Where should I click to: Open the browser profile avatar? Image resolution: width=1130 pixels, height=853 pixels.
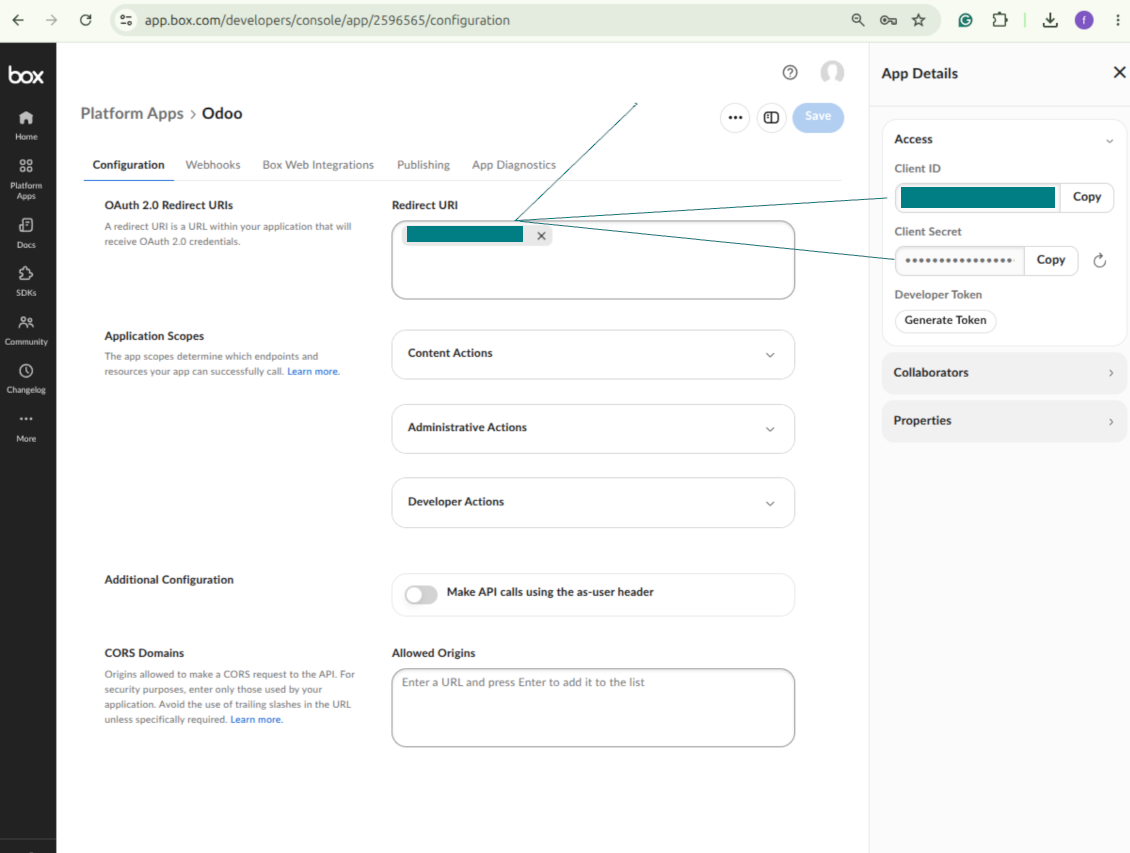[x=1084, y=20]
